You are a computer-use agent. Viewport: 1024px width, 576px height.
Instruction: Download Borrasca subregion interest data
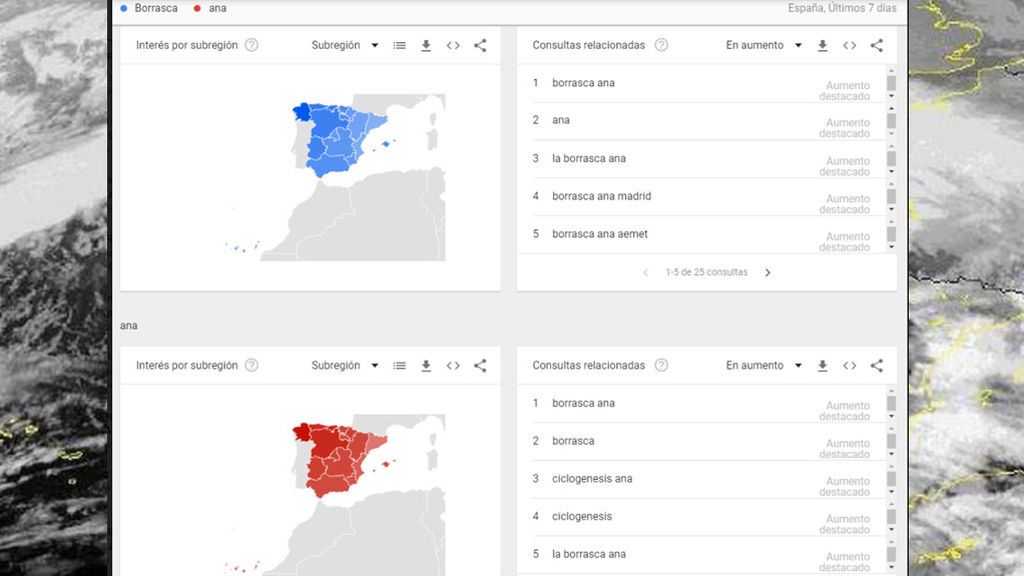pyautogui.click(x=426, y=46)
